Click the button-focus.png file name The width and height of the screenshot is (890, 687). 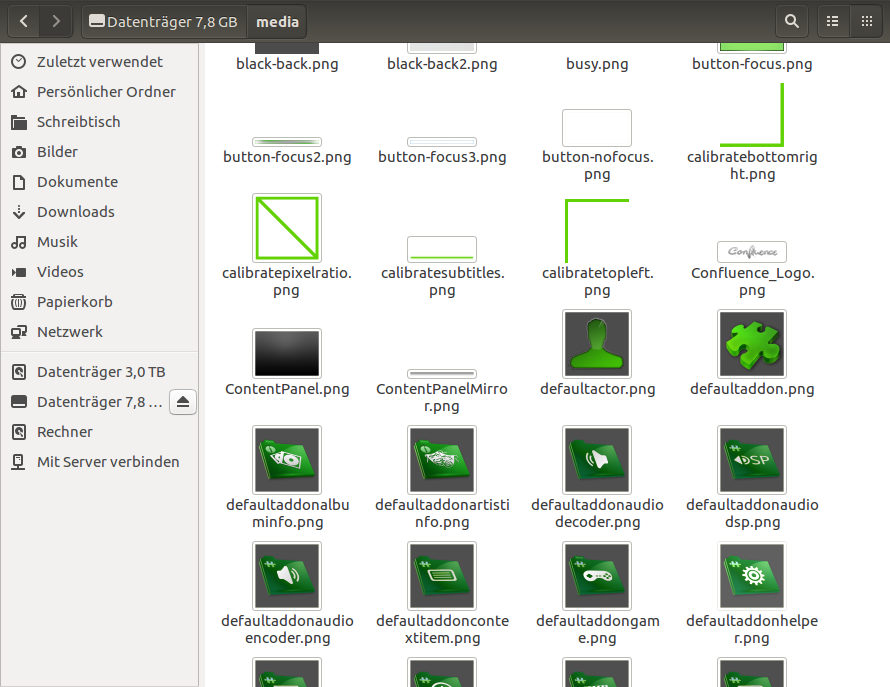click(x=752, y=64)
